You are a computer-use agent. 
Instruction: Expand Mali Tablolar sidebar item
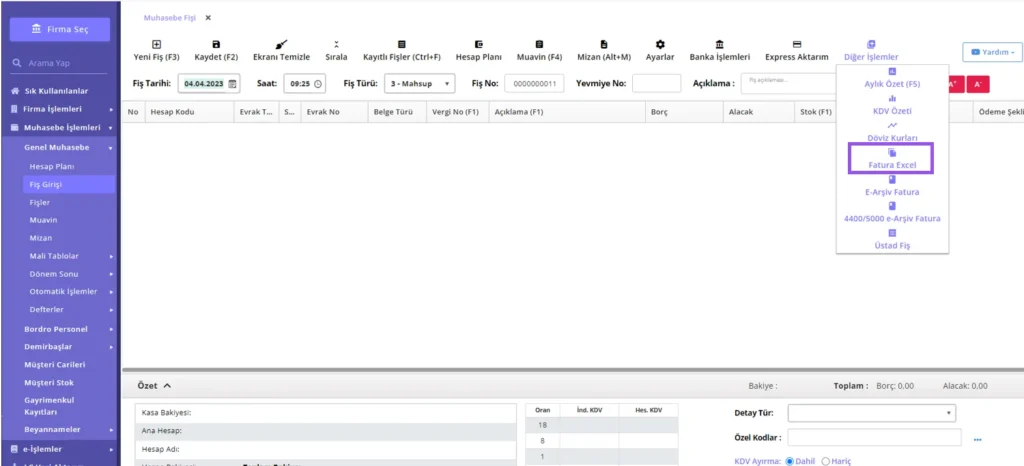coord(69,256)
